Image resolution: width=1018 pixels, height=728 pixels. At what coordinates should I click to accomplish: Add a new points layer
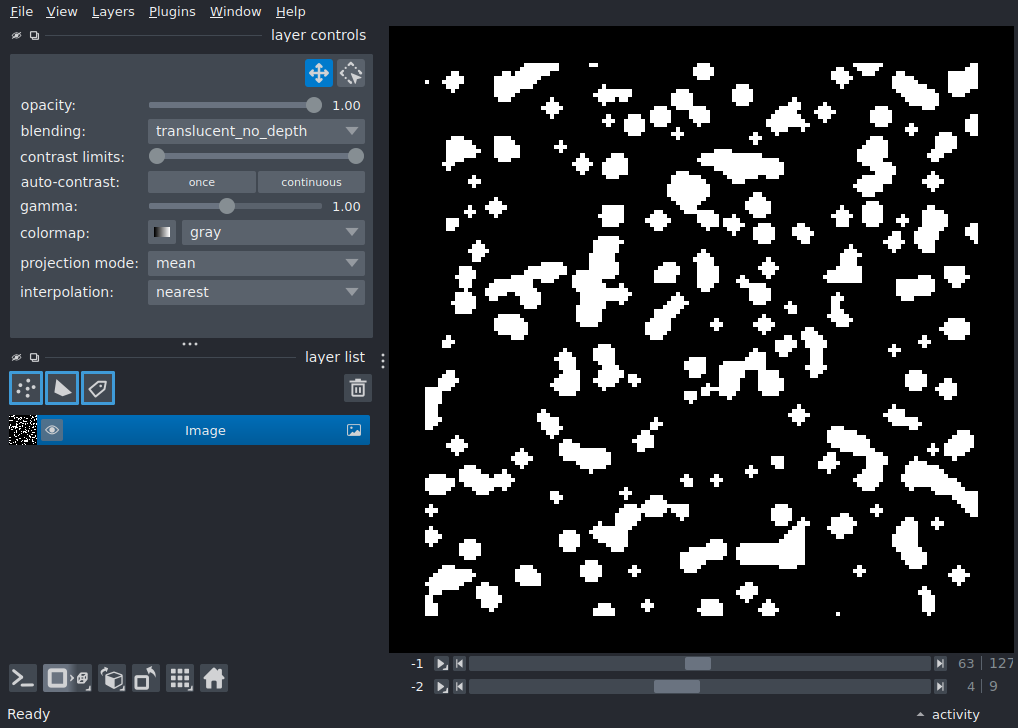point(26,388)
